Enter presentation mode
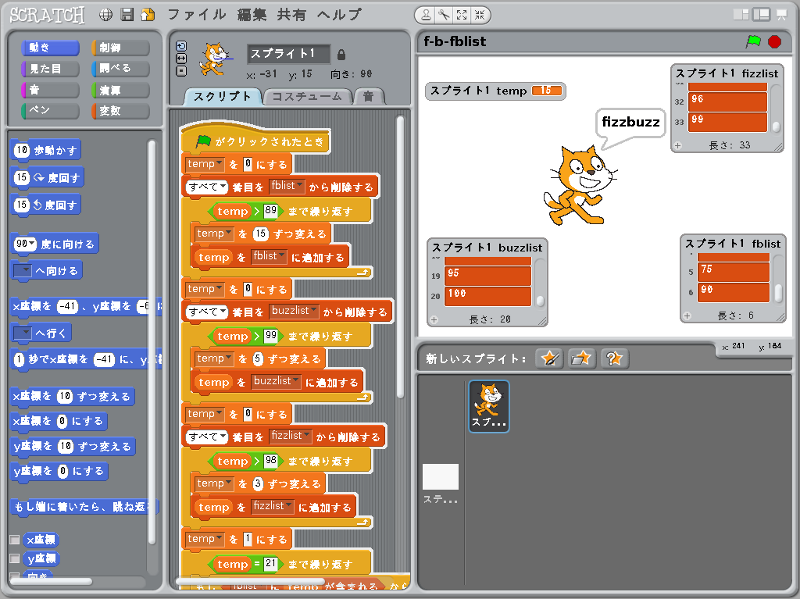The image size is (800, 599). 782,15
